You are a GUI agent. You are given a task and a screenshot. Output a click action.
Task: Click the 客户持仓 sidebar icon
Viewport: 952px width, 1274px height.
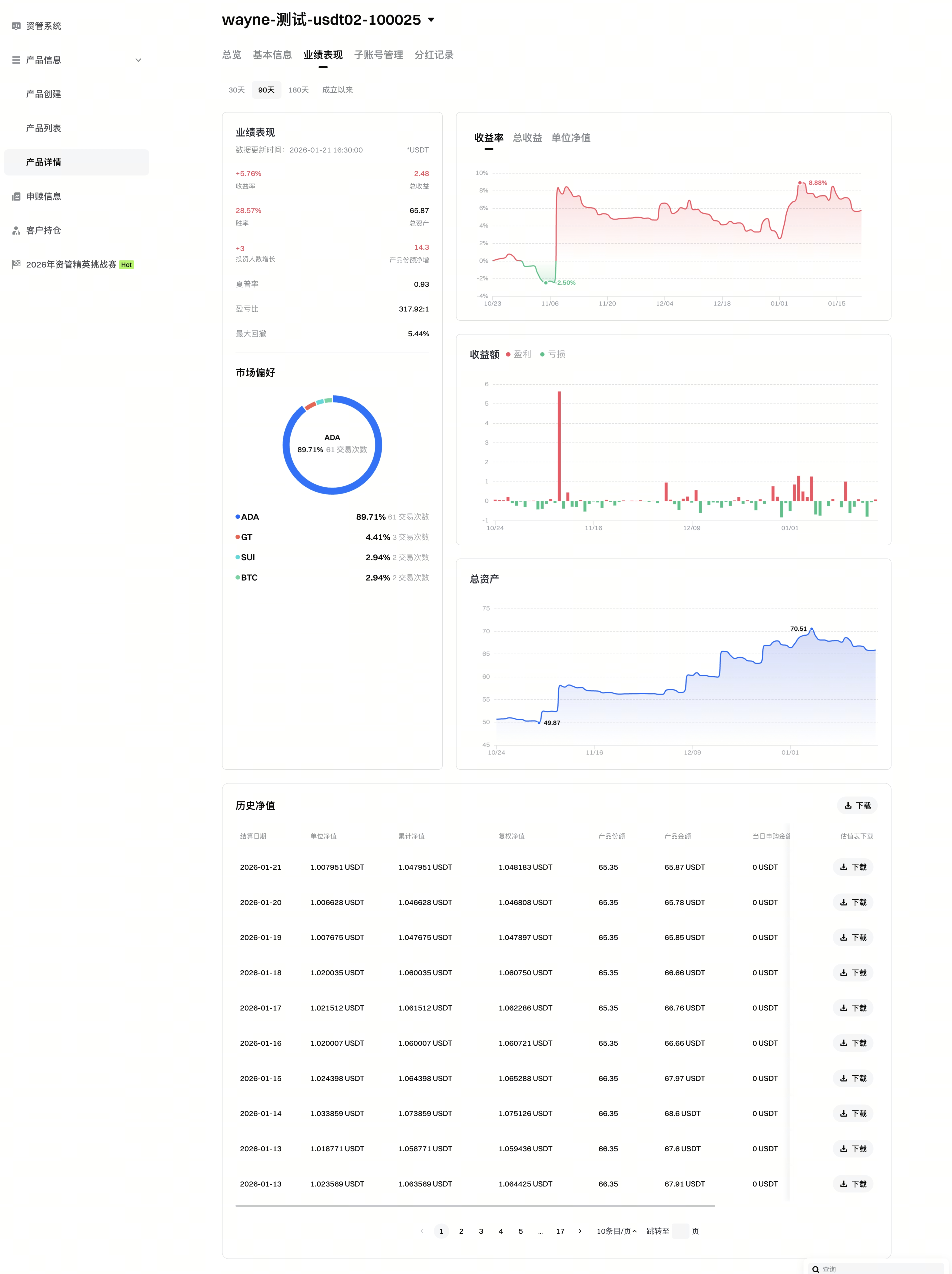coord(16,230)
